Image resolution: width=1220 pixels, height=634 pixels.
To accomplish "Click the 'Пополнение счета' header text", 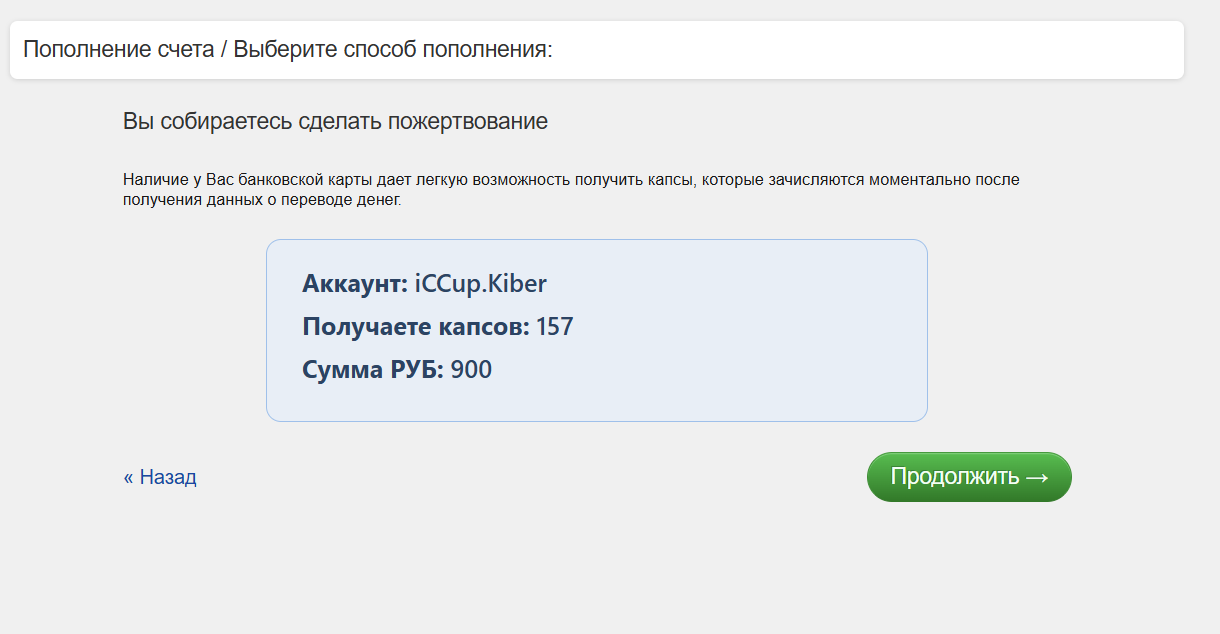I will click(x=118, y=49).
